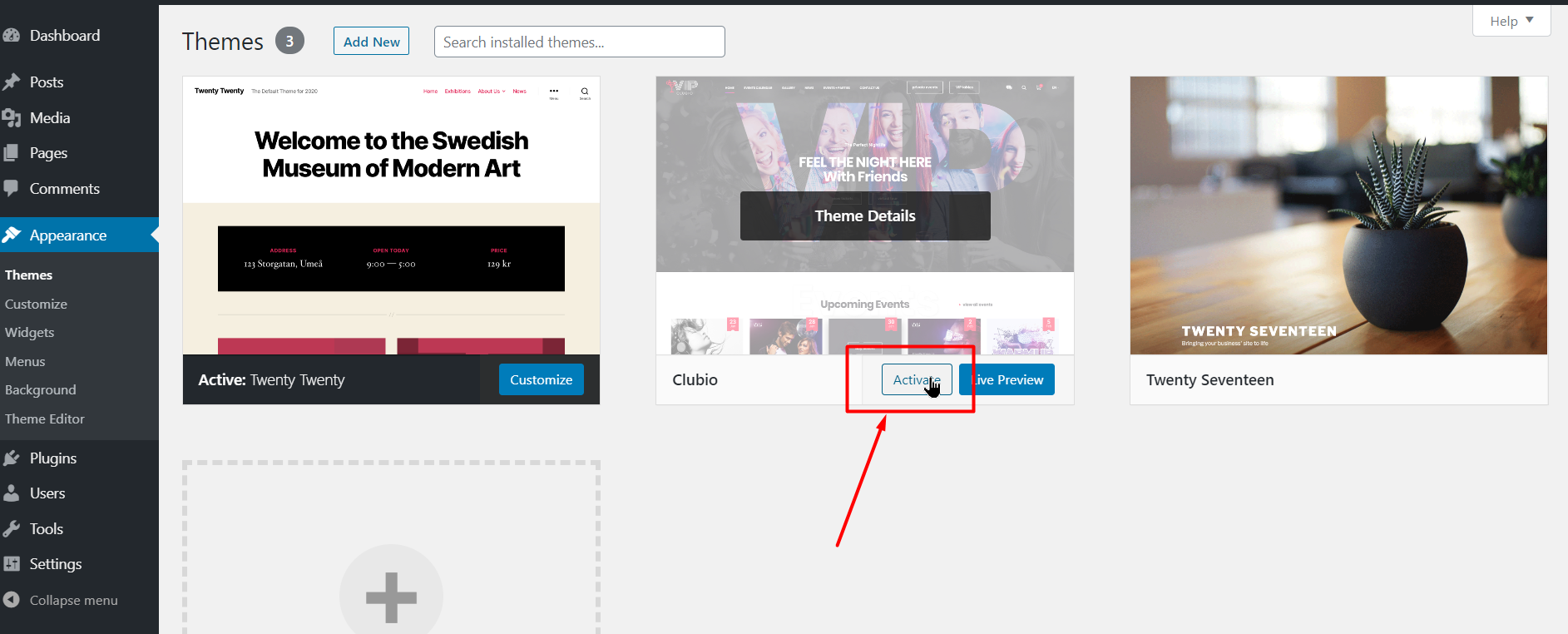
Task: Click the Settings sliders icon
Action: (x=12, y=564)
